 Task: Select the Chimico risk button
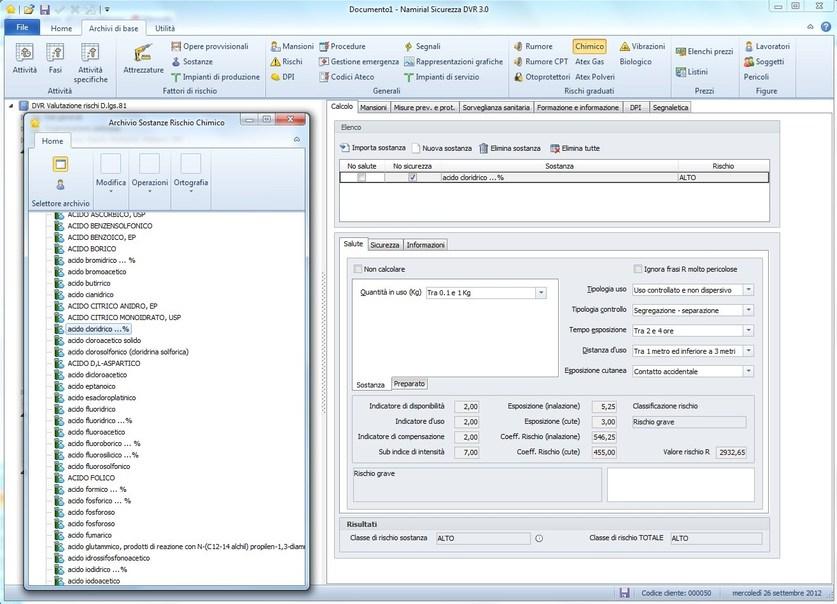click(x=589, y=46)
